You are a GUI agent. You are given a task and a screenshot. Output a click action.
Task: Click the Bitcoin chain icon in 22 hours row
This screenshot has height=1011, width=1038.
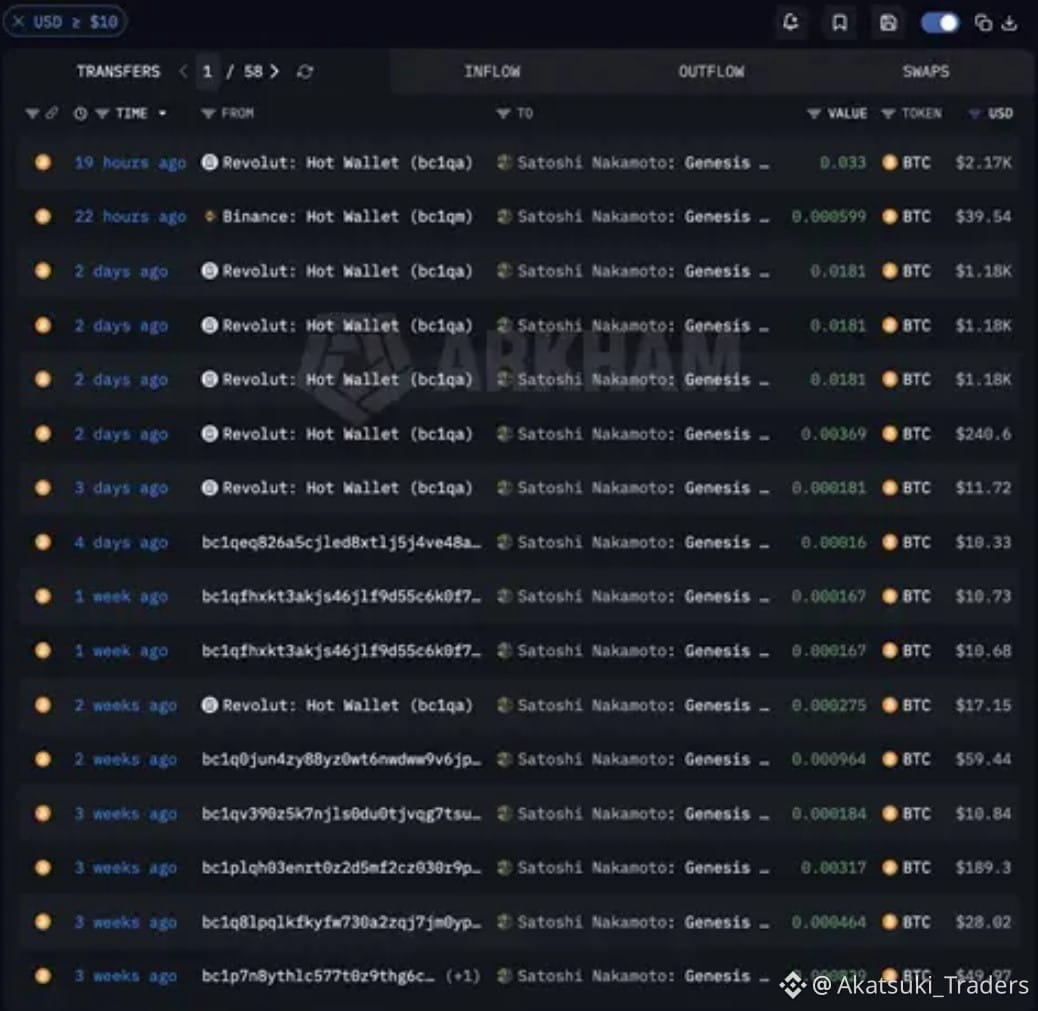pos(43,217)
